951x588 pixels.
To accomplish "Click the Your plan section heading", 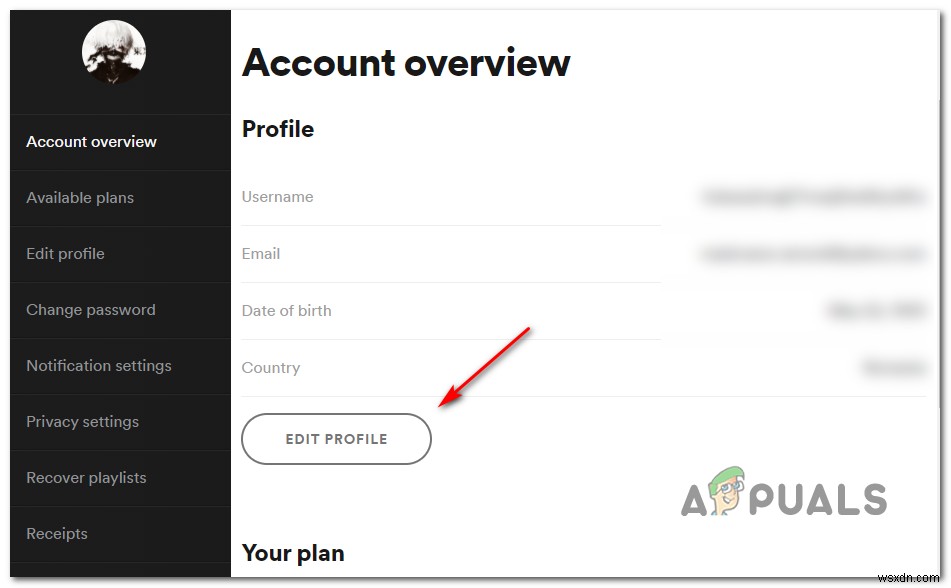I will [293, 553].
